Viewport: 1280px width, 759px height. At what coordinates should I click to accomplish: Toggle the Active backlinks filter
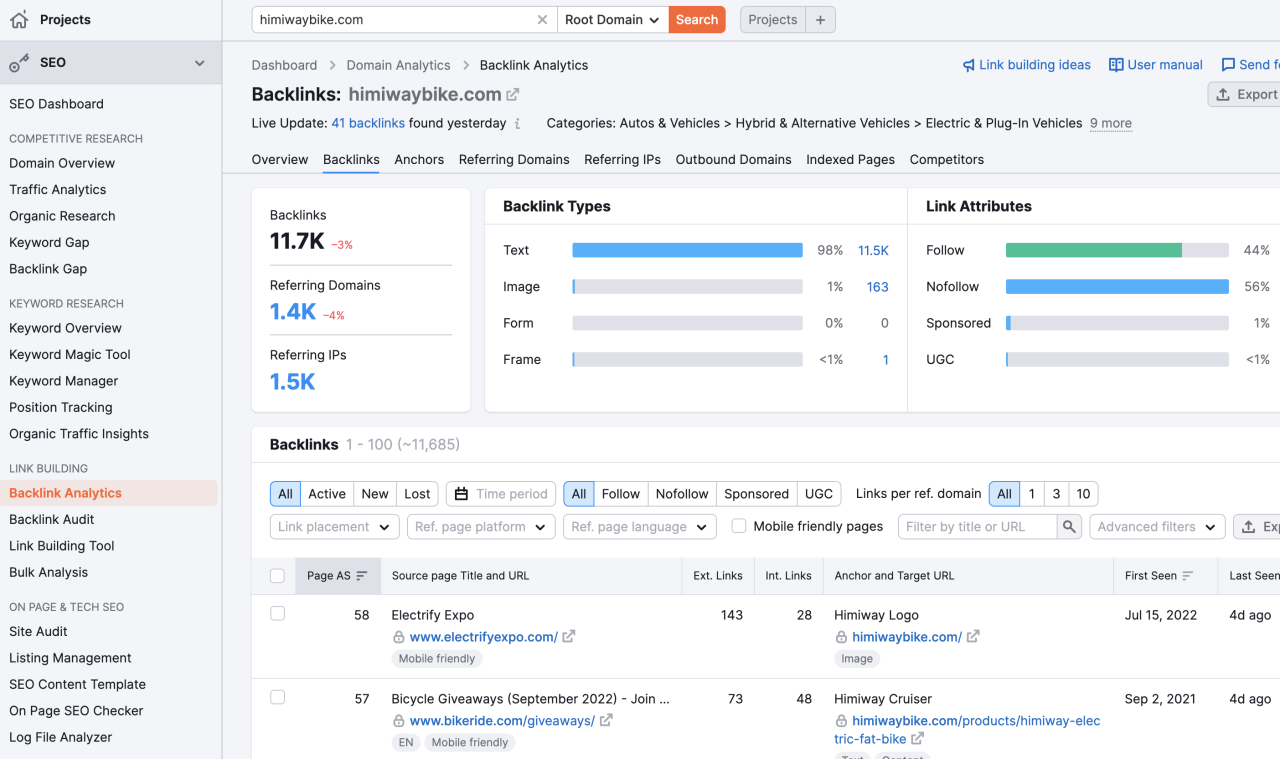tap(327, 494)
